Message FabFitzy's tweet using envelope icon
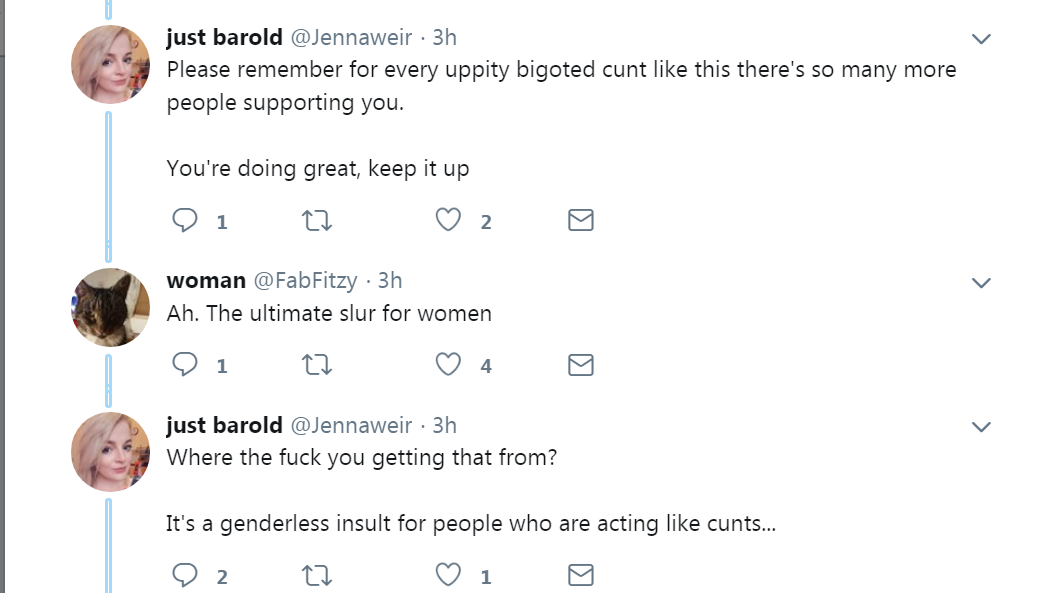This screenshot has height=593, width=1059. [x=580, y=365]
